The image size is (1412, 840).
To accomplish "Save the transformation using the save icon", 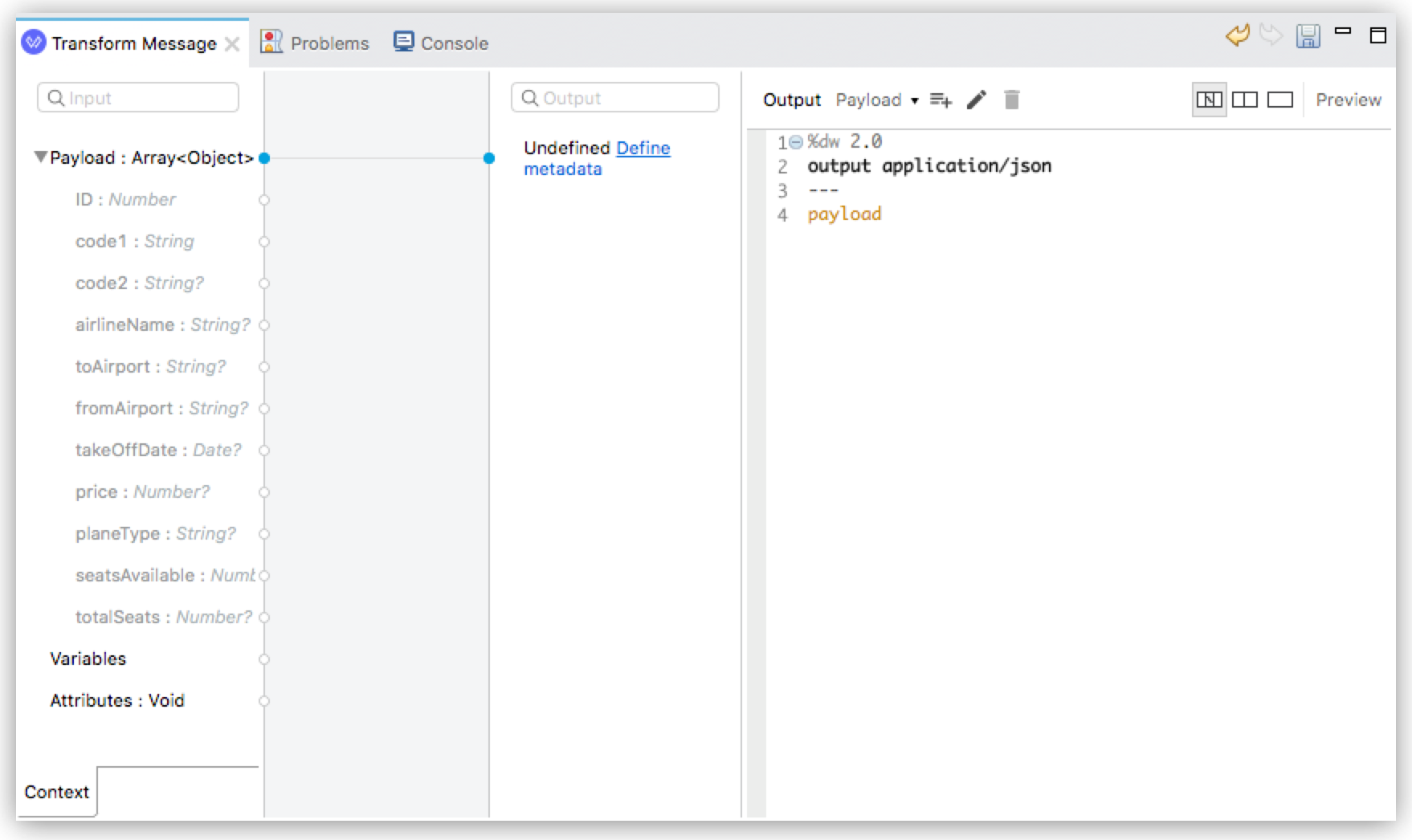I will [1309, 37].
